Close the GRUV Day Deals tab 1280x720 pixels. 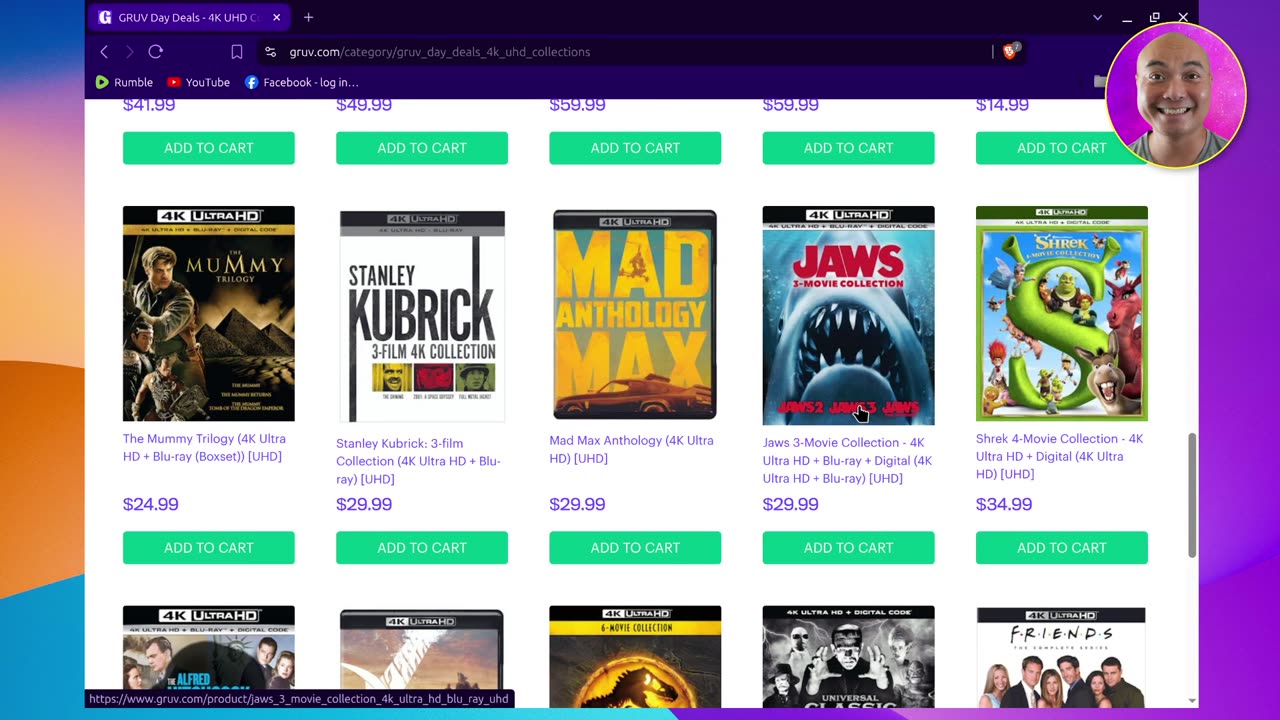tap(277, 17)
